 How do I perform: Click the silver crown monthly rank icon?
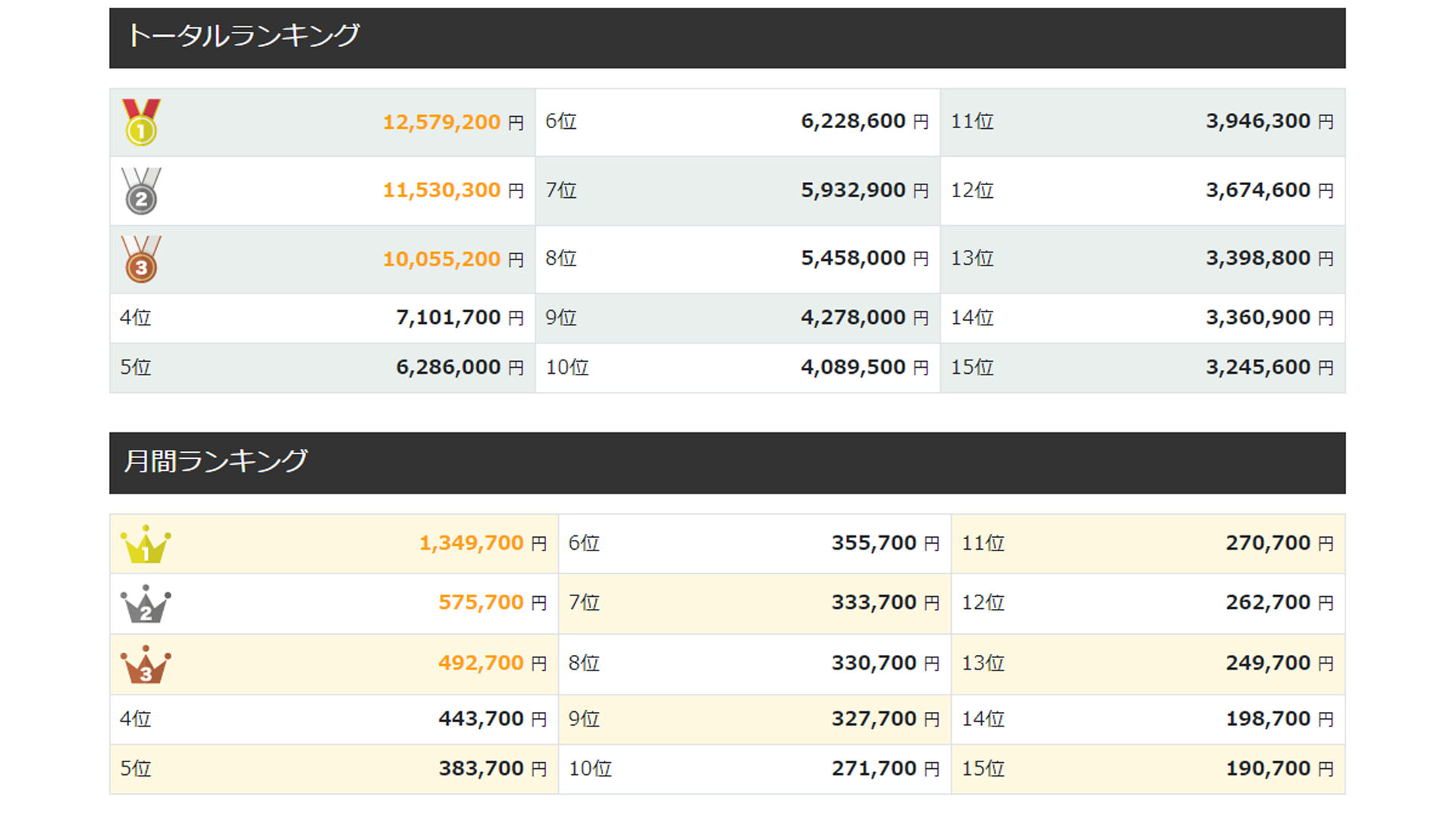[146, 604]
